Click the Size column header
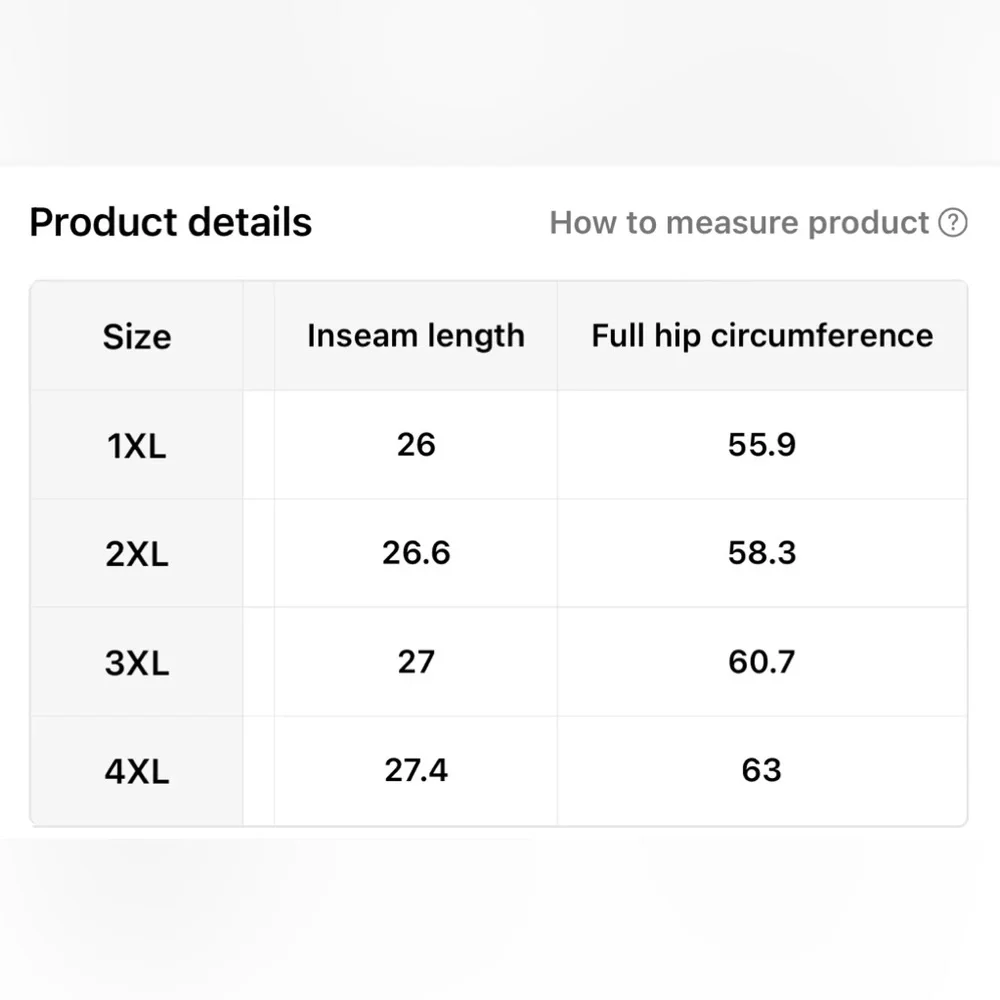Image resolution: width=1000 pixels, height=1000 pixels. click(x=137, y=336)
